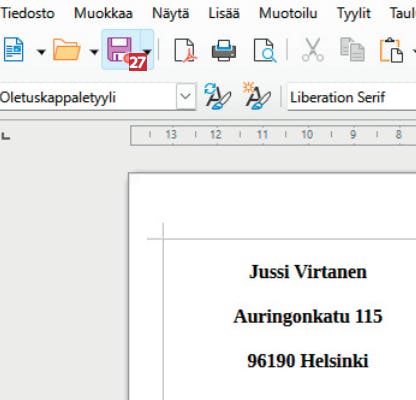This screenshot has height=400, width=416.
Task: Click in the Liberation Serif font name field
Action: click(352, 97)
